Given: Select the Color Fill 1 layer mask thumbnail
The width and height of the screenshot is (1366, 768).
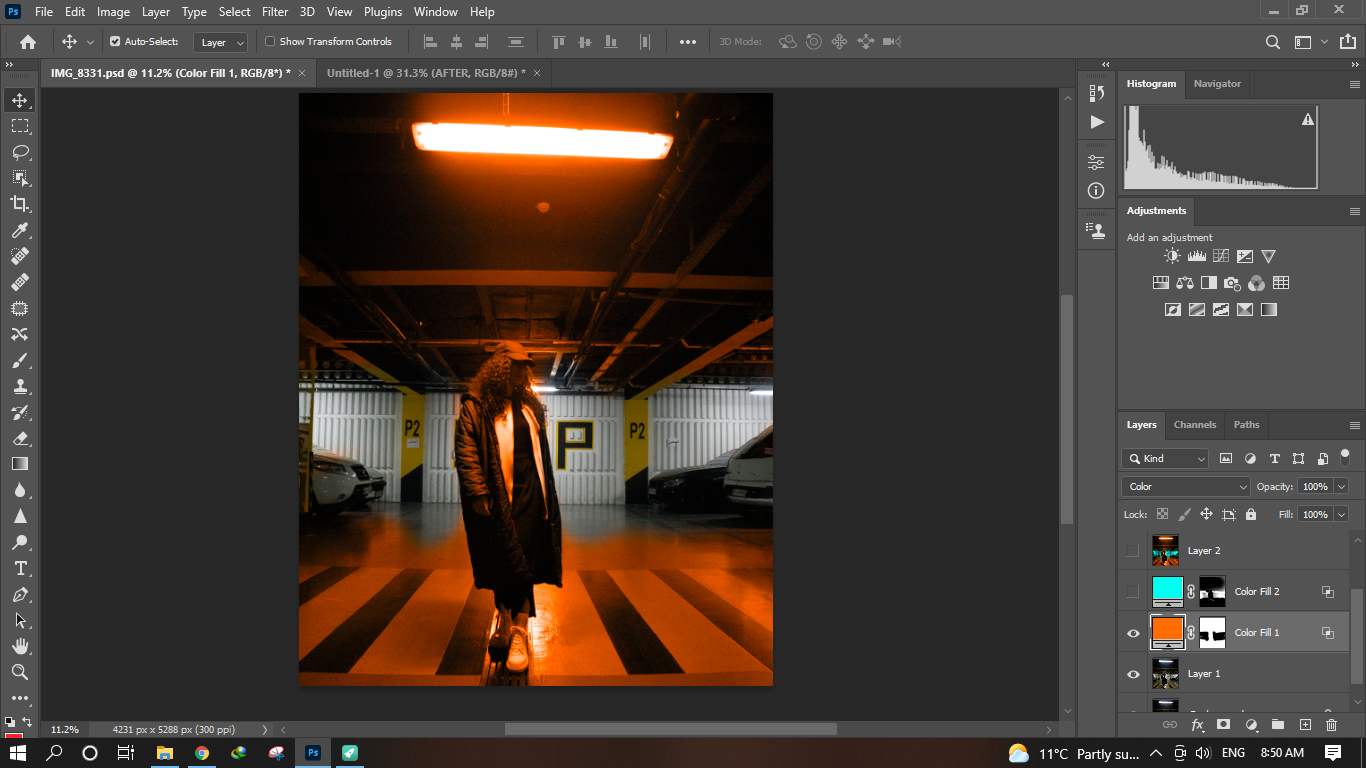Looking at the screenshot, I should tap(1212, 632).
